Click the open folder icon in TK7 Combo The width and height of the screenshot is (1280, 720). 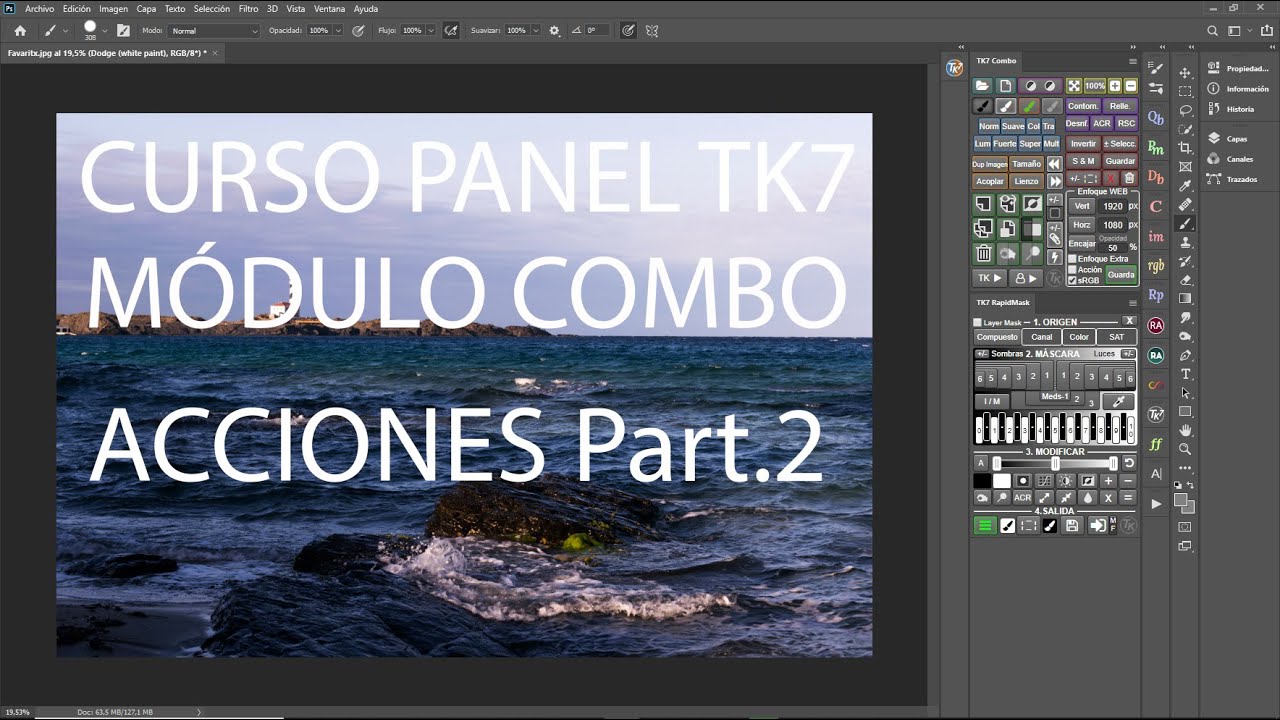[982, 86]
